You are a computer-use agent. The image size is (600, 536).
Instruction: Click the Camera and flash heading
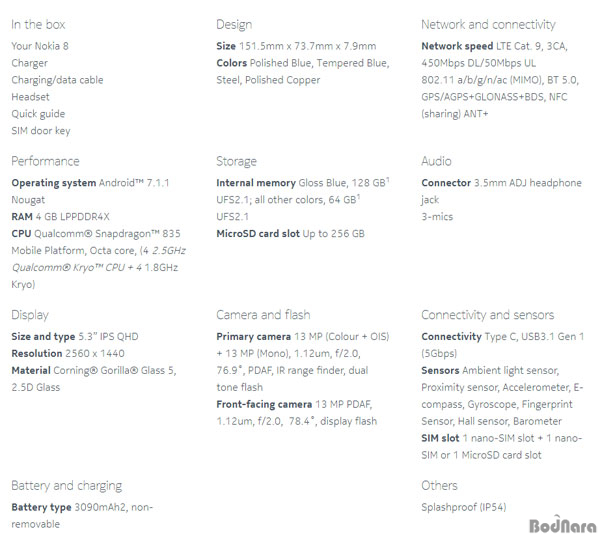[x=263, y=314]
